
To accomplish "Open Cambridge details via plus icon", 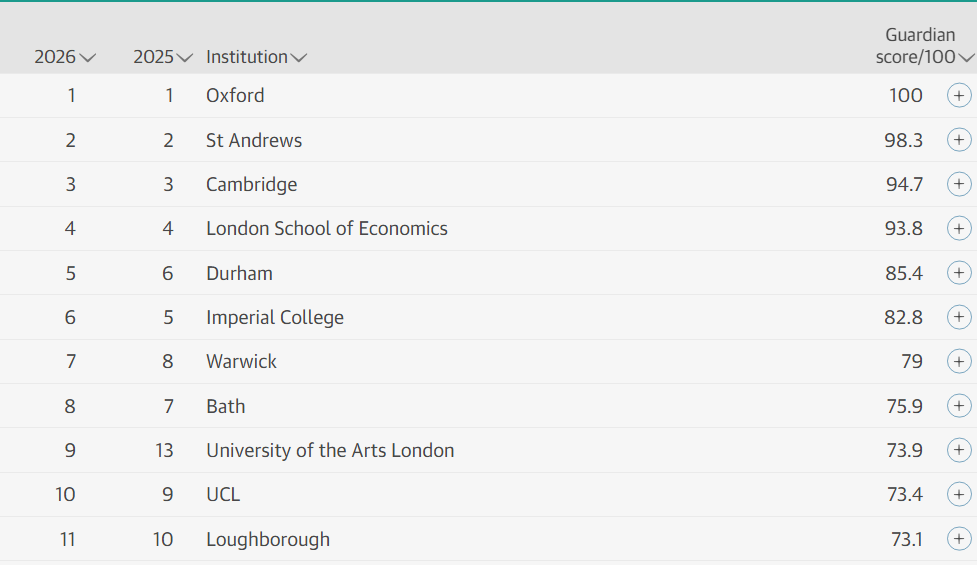I will pos(959,184).
